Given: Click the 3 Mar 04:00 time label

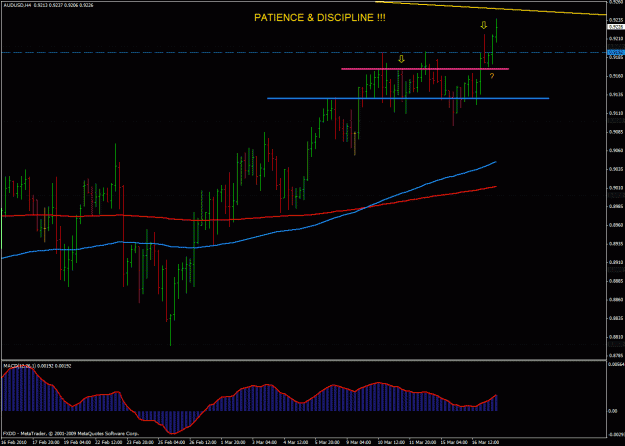Looking at the screenshot, I should pos(265,442).
